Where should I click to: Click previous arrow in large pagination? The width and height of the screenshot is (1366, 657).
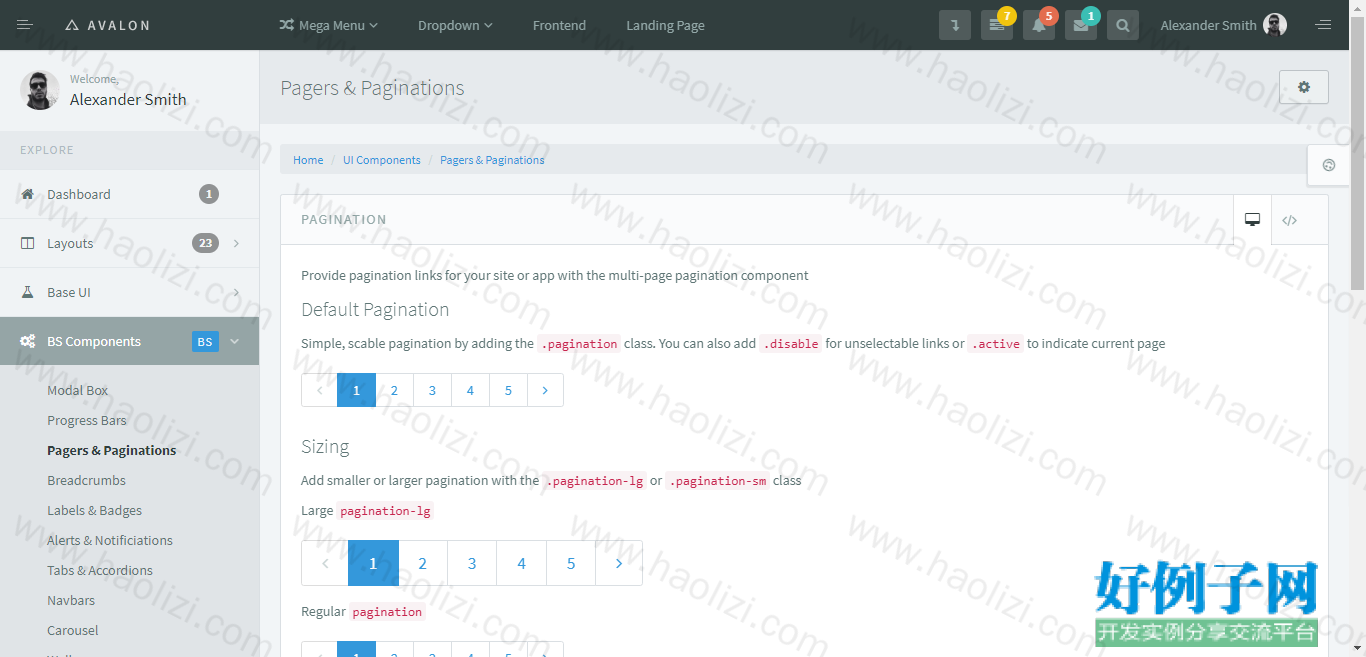(x=325, y=563)
